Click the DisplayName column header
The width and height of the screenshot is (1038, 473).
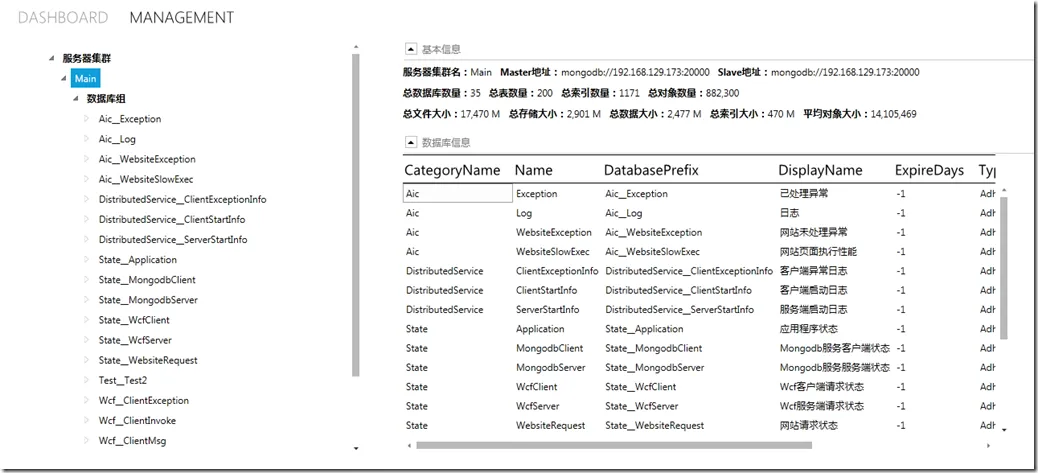(820, 170)
